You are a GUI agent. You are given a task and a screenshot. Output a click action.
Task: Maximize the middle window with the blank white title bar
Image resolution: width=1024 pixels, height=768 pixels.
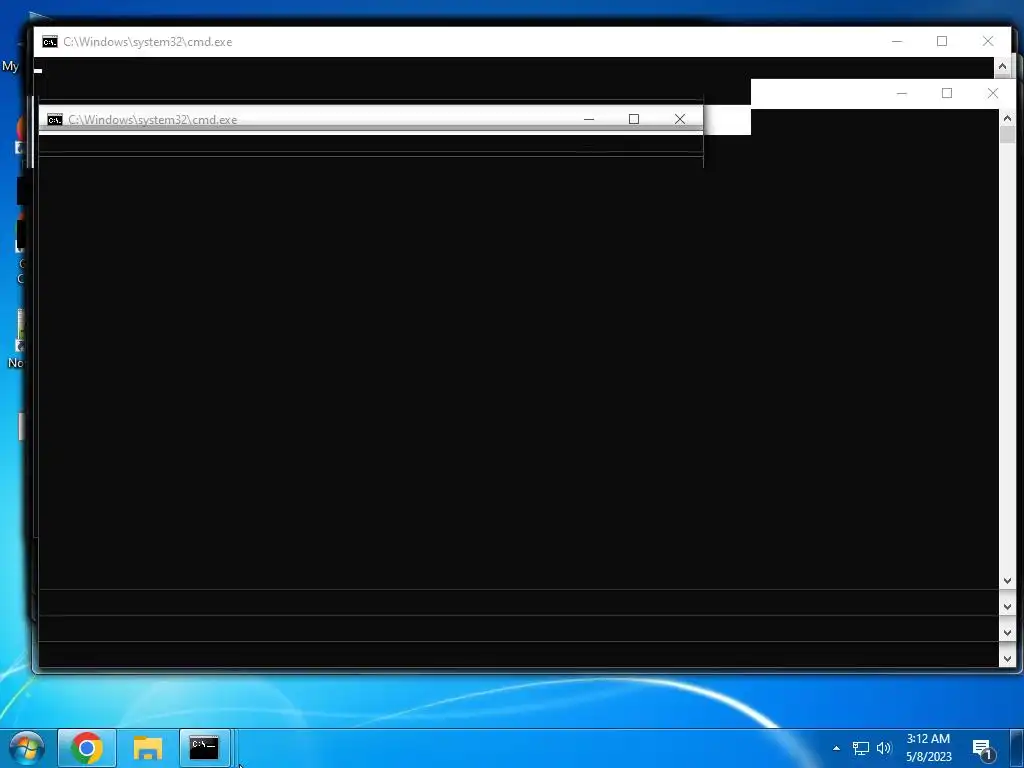click(x=947, y=93)
